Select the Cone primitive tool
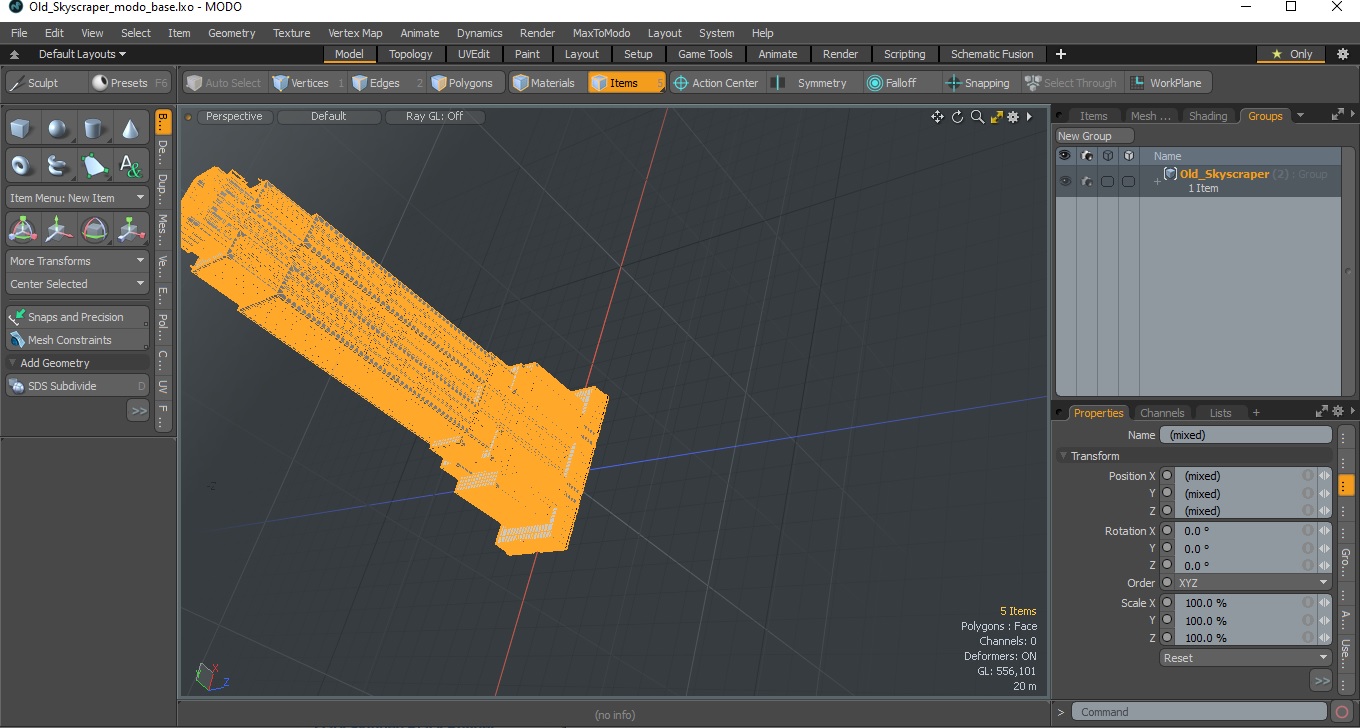The height and width of the screenshot is (728, 1360). [x=130, y=129]
